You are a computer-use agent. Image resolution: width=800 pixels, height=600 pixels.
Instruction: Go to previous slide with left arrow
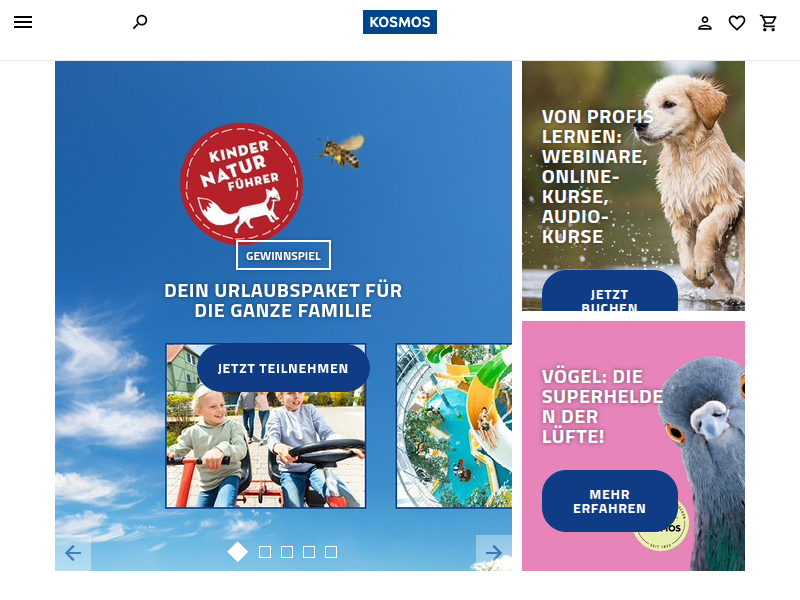(x=73, y=553)
